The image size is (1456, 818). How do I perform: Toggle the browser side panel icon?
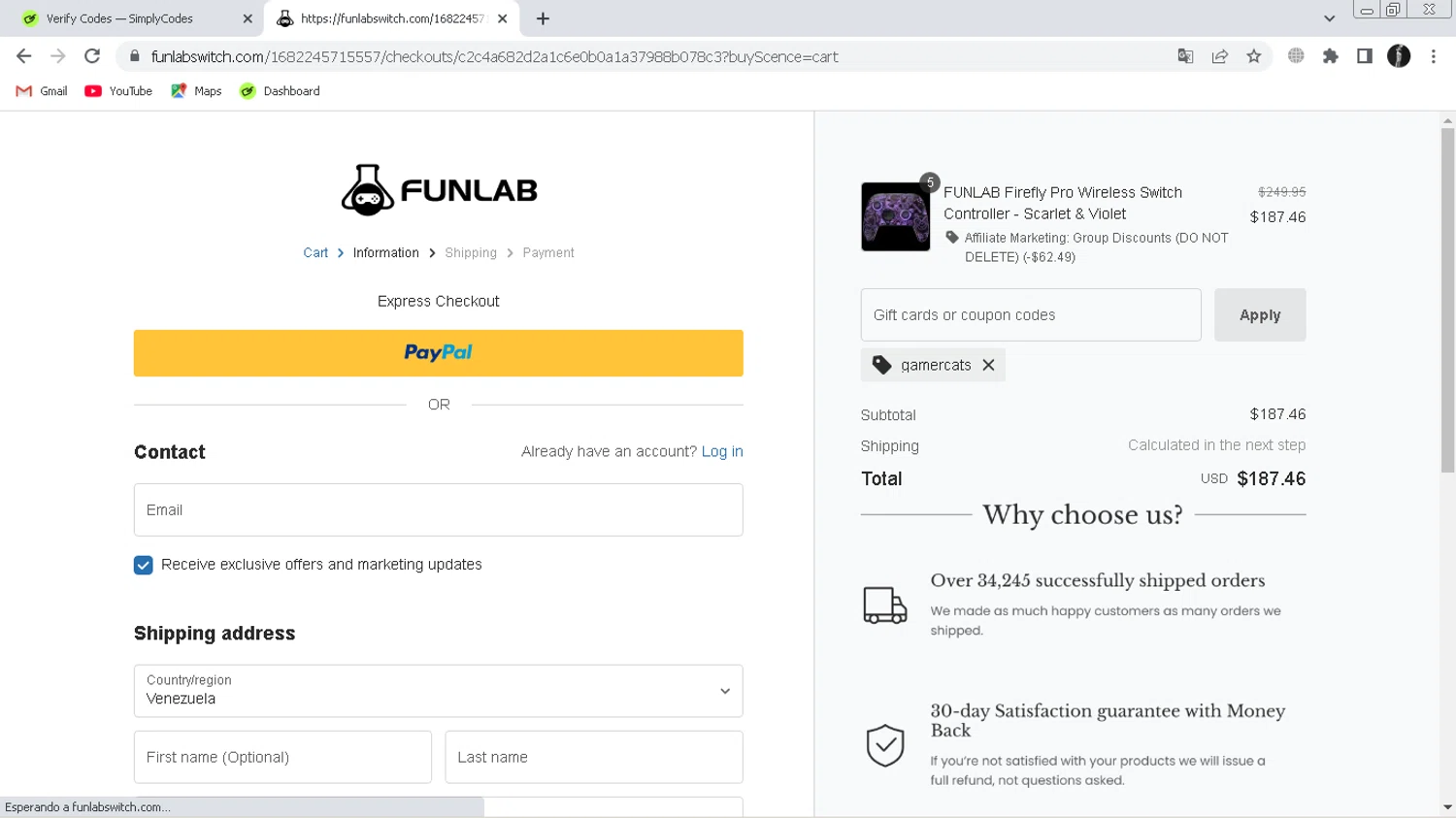[1365, 56]
